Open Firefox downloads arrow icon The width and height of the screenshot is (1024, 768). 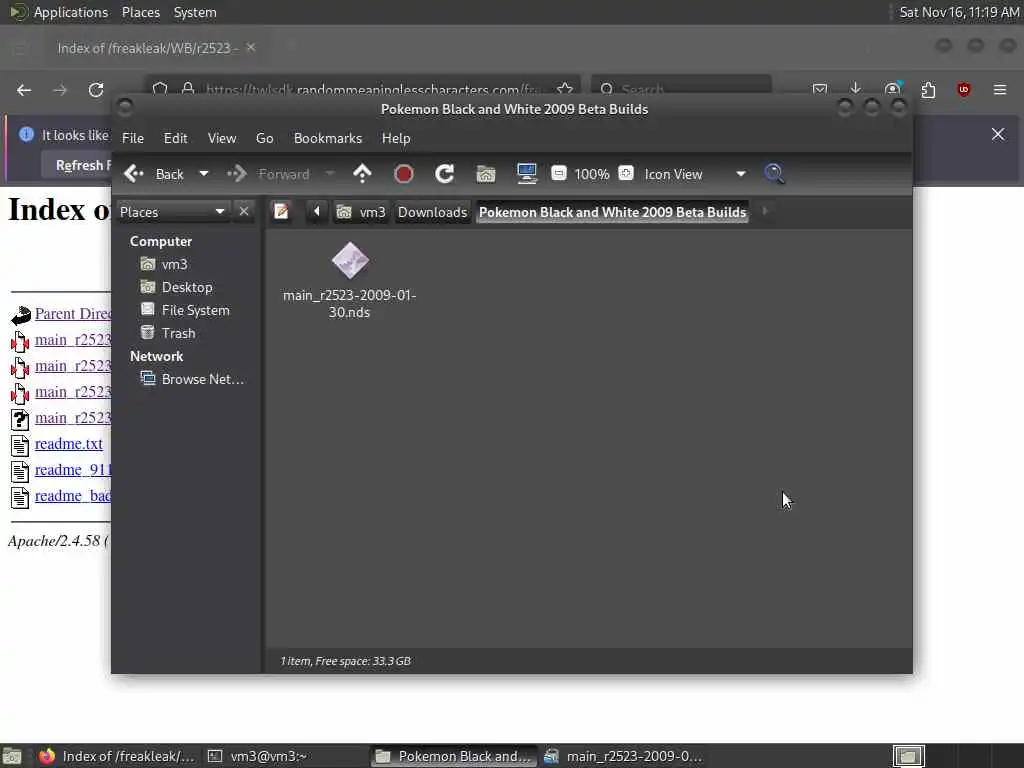coord(856,89)
